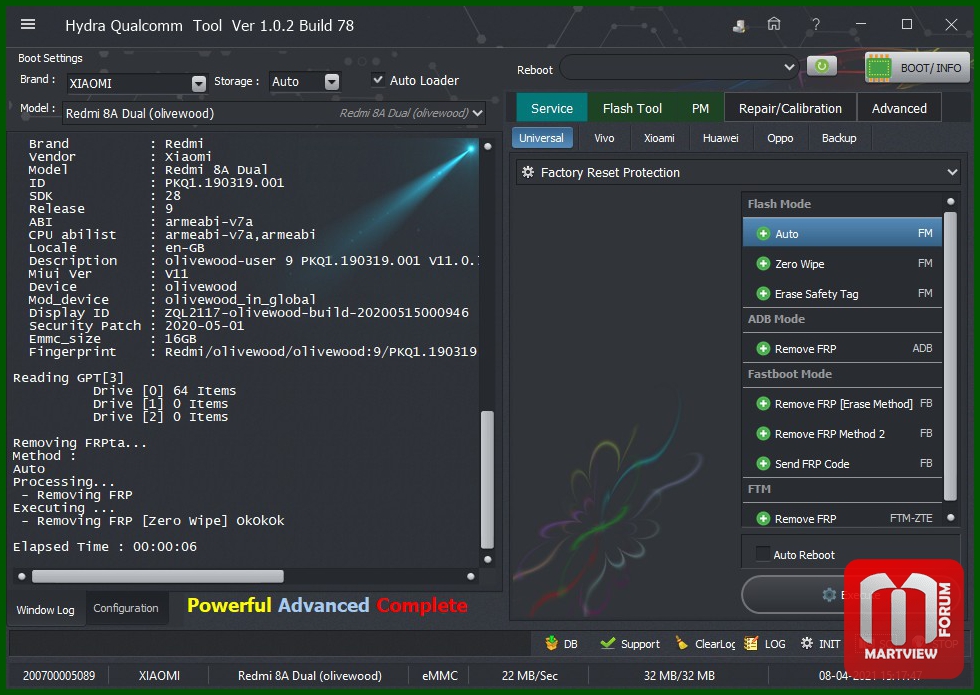Image resolution: width=980 pixels, height=695 pixels.
Task: Click the INIT gear icon
Action: click(x=807, y=643)
